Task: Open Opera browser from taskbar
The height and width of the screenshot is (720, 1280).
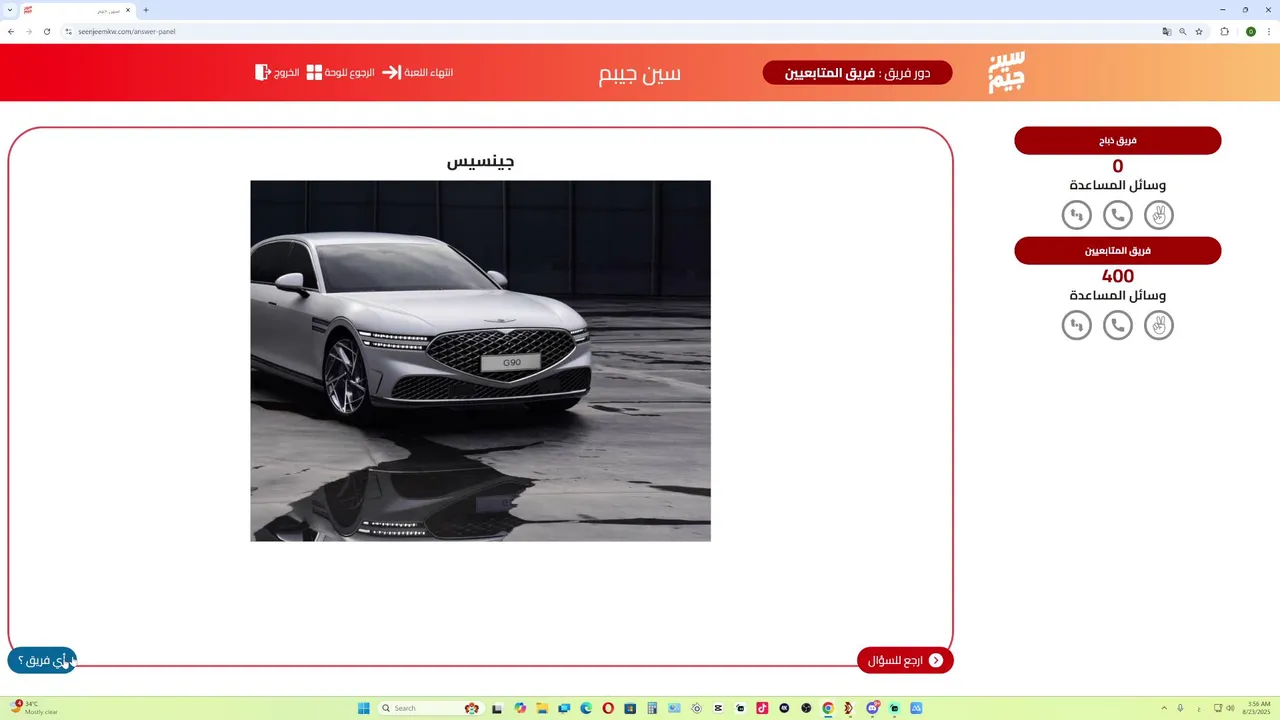Action: [607, 708]
